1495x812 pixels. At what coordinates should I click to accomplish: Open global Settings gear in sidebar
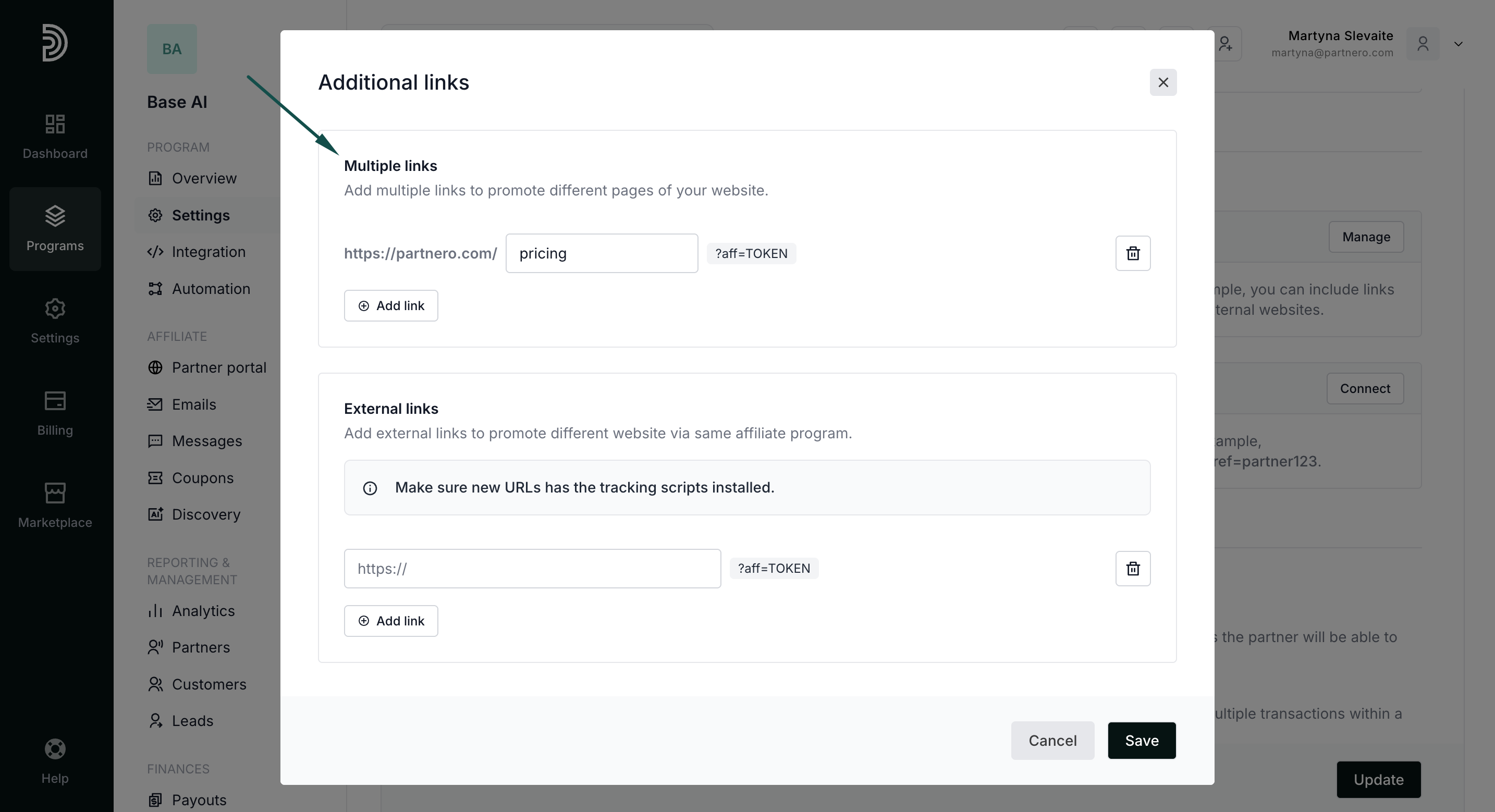[55, 308]
